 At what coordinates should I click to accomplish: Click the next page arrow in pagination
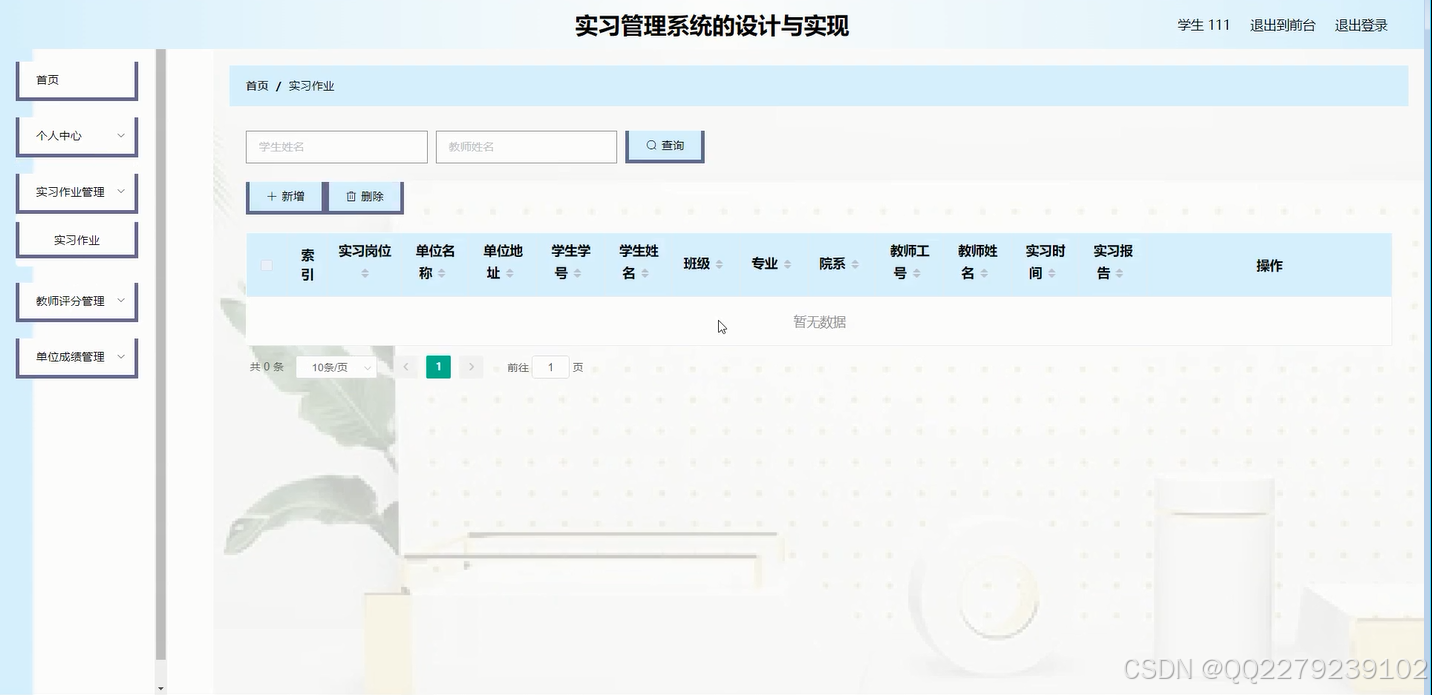[471, 367]
